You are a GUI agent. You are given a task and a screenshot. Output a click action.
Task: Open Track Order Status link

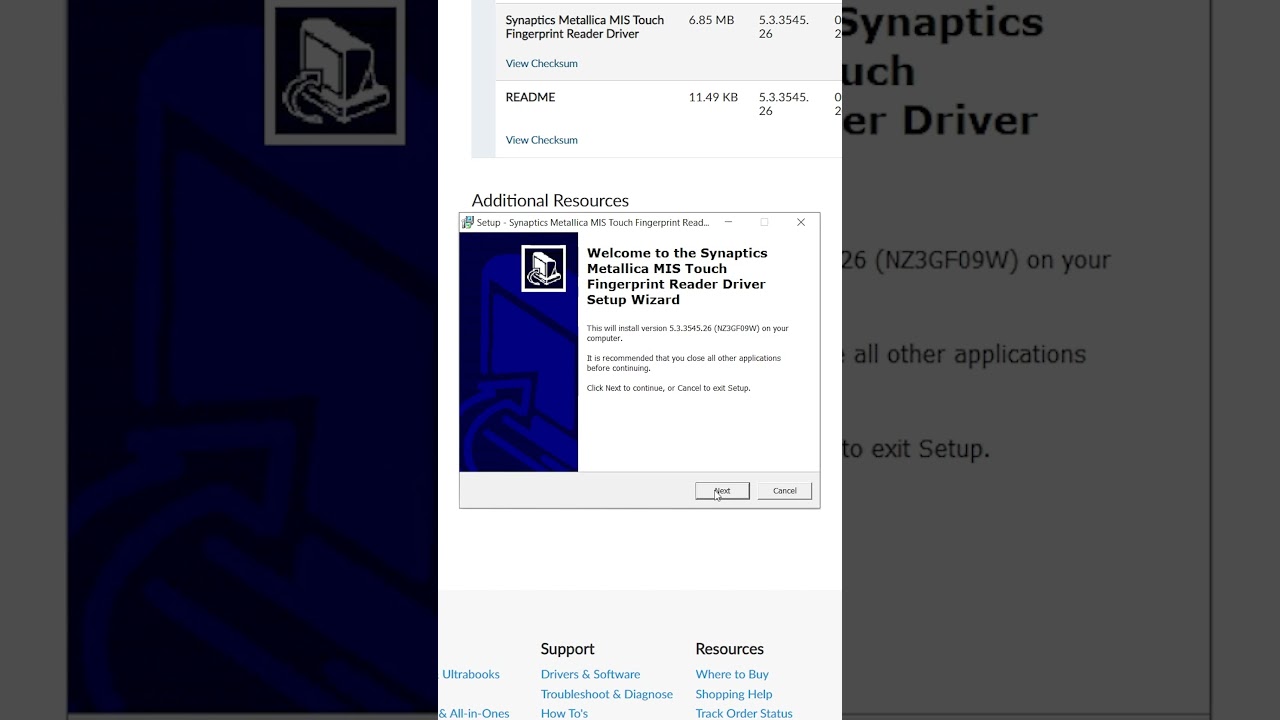pyautogui.click(x=743, y=713)
